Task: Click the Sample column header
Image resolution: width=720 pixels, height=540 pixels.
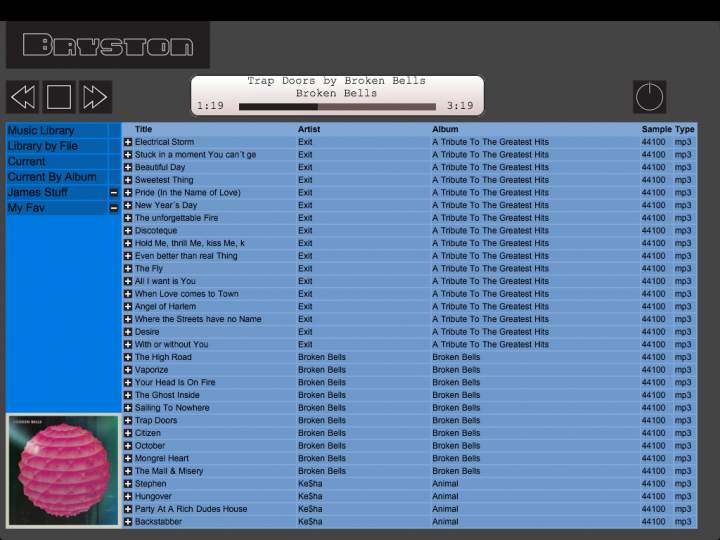Action: click(x=656, y=129)
